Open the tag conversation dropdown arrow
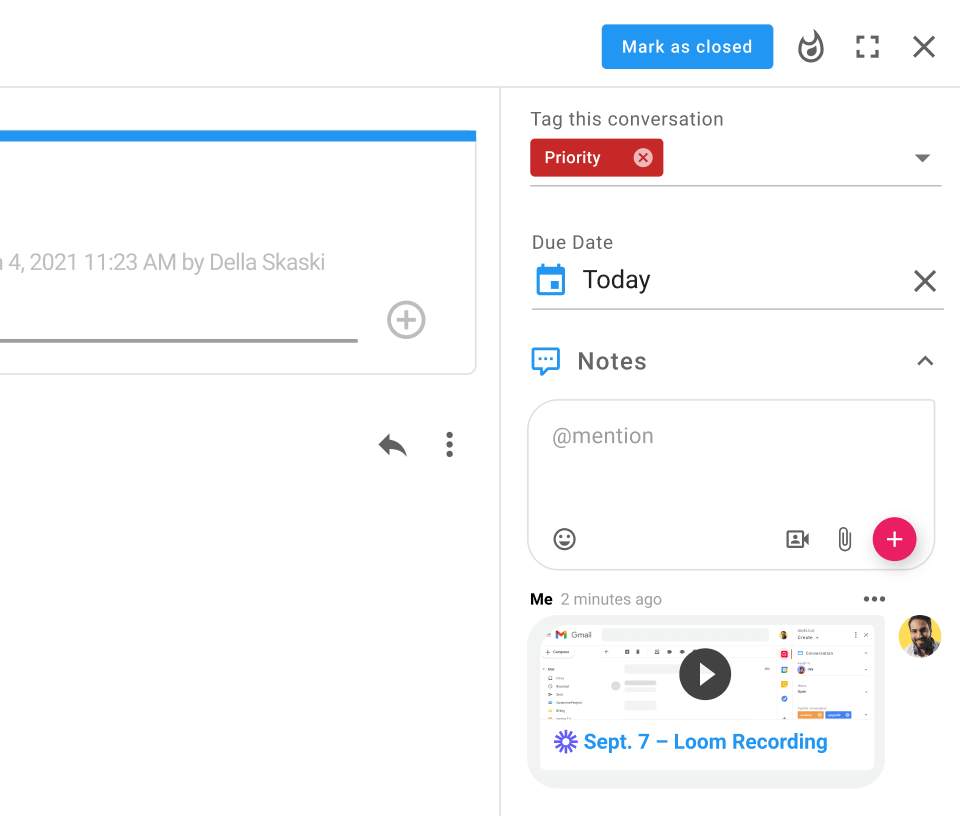 tap(922, 158)
